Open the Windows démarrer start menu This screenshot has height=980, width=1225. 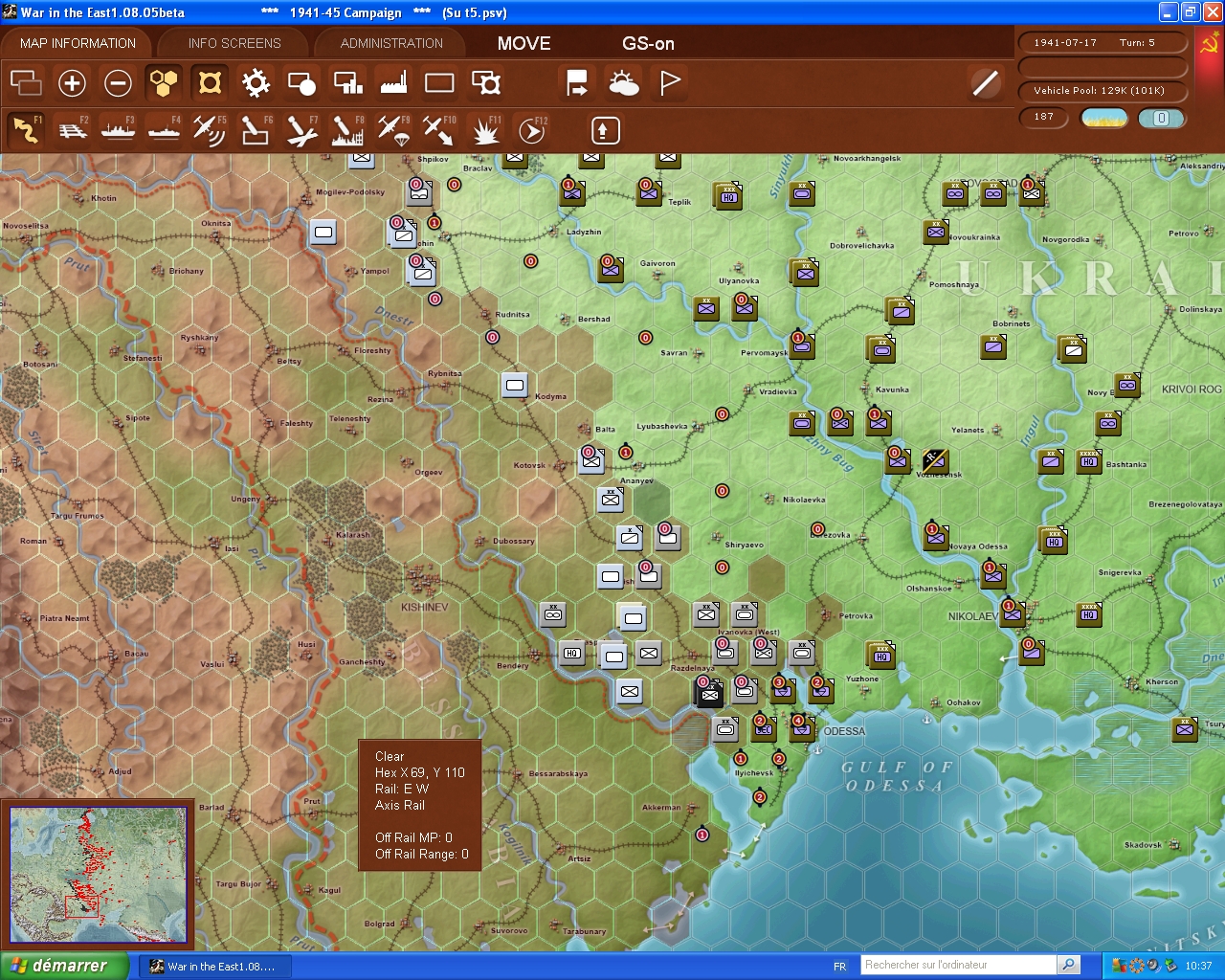64,966
